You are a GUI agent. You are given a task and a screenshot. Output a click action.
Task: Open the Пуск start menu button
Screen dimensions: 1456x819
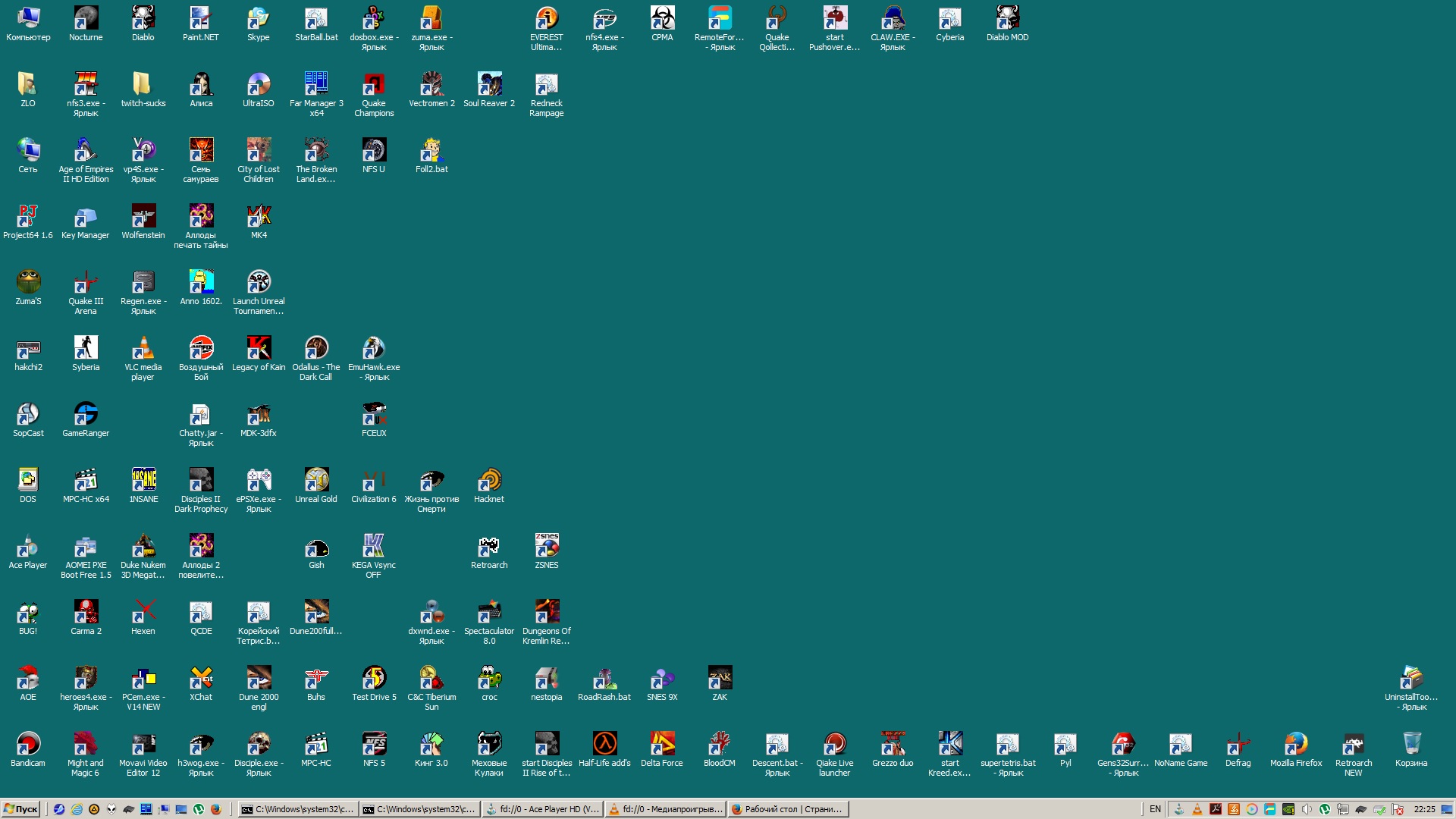pos(20,809)
